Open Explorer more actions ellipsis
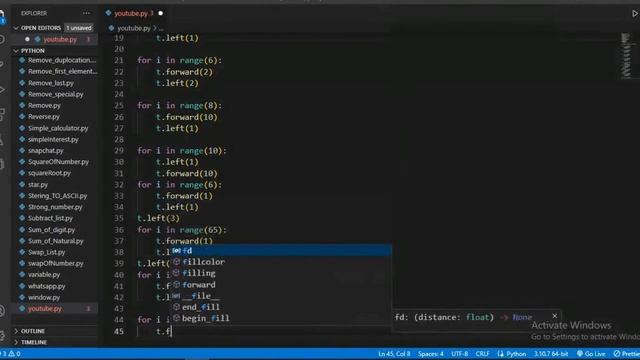 (86, 13)
